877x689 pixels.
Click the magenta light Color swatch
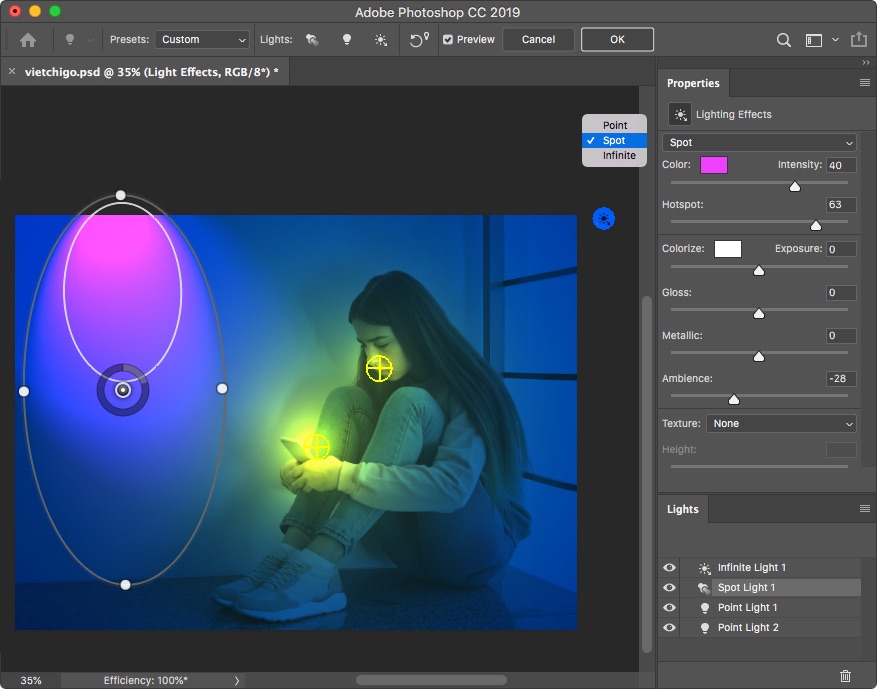(x=714, y=165)
